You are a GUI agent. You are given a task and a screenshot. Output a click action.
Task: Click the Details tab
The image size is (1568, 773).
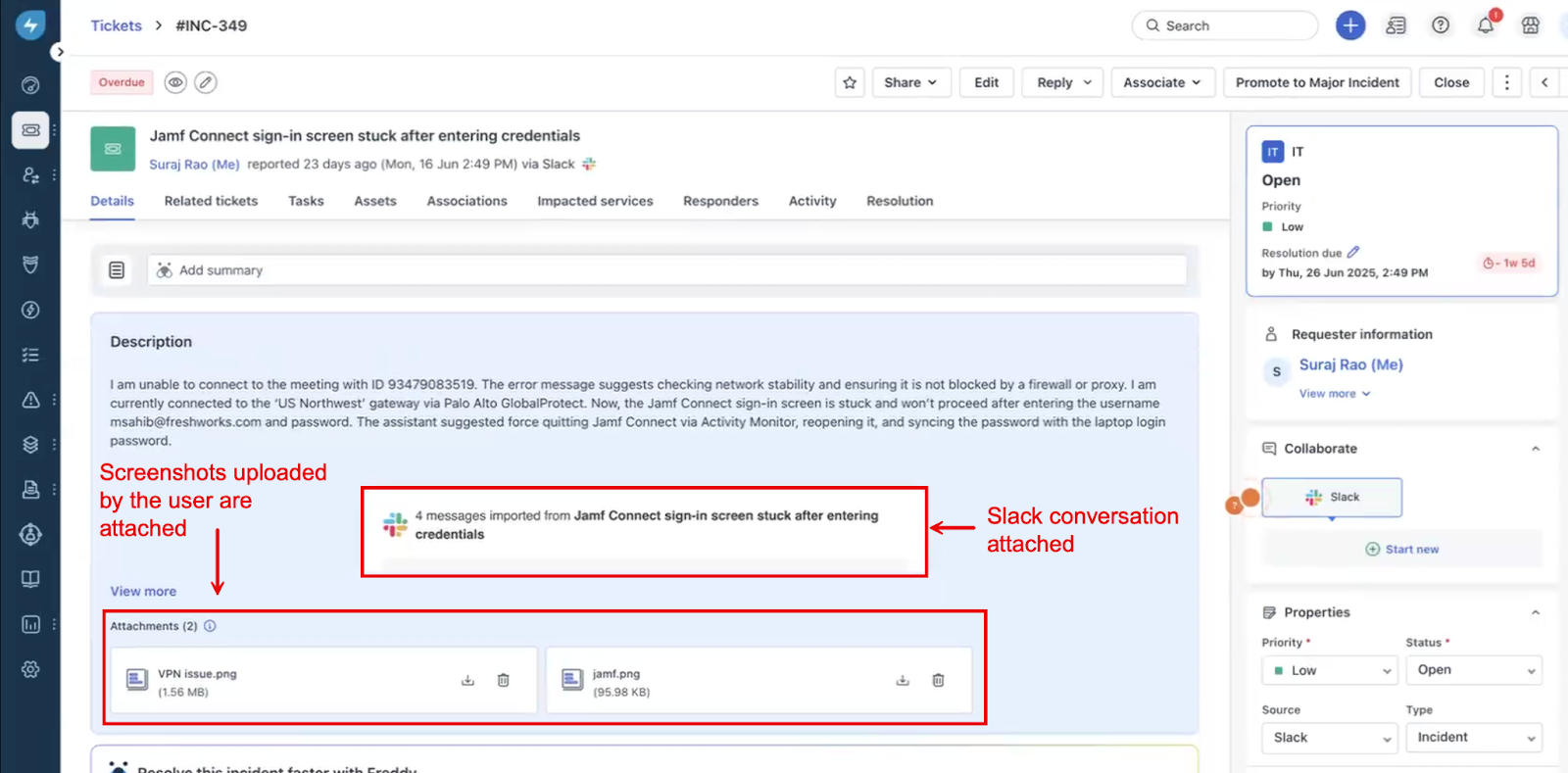tap(112, 201)
